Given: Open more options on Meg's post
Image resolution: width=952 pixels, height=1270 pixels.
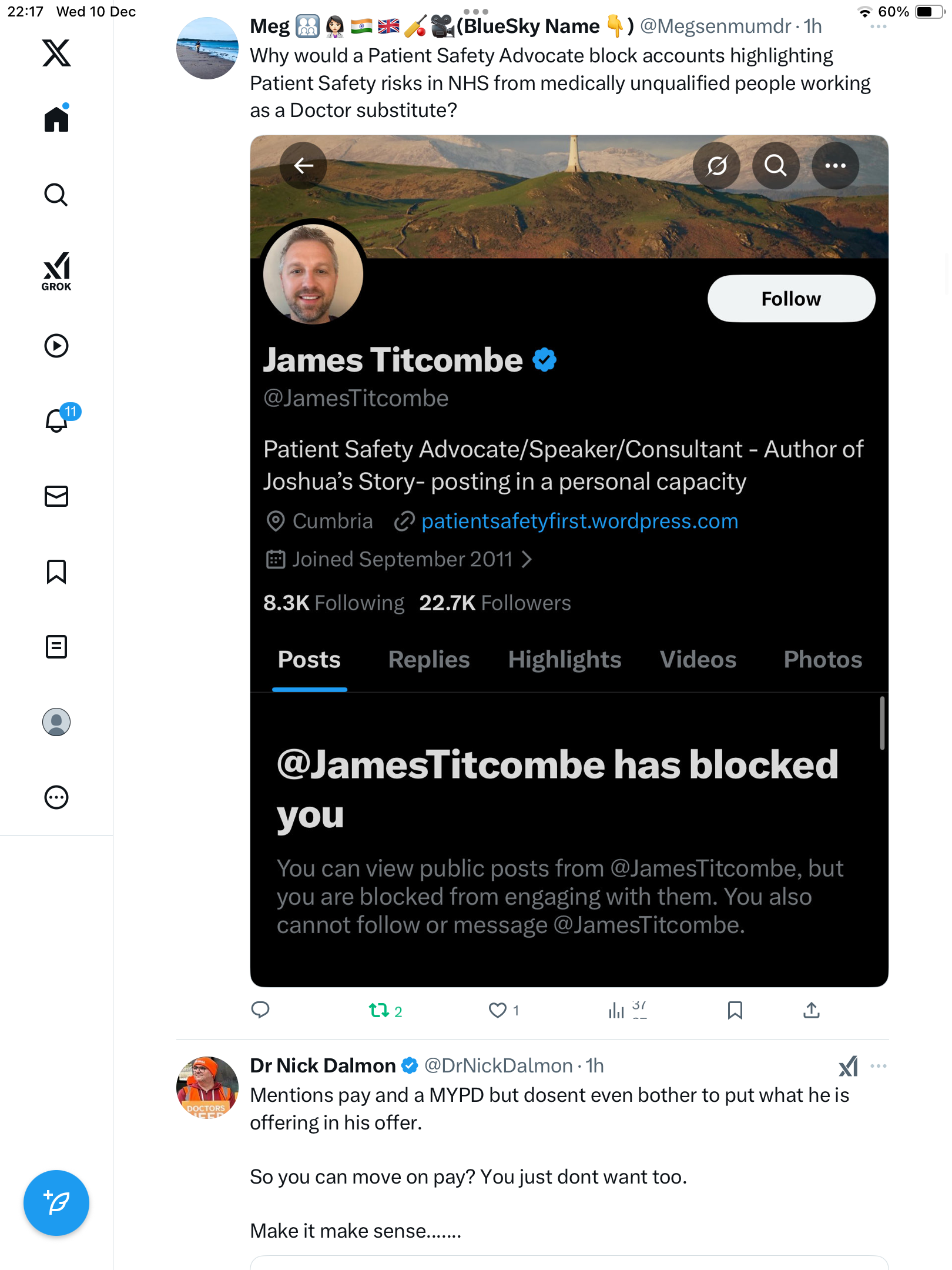Looking at the screenshot, I should [x=878, y=27].
